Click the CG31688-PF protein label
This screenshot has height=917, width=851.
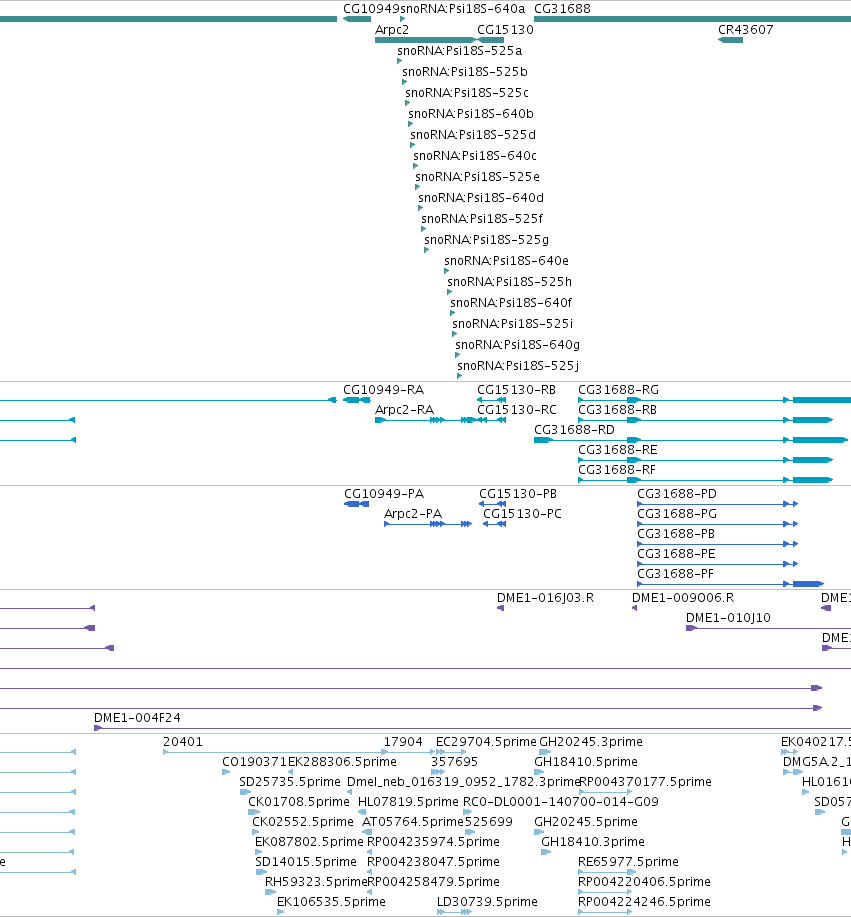pos(676,574)
